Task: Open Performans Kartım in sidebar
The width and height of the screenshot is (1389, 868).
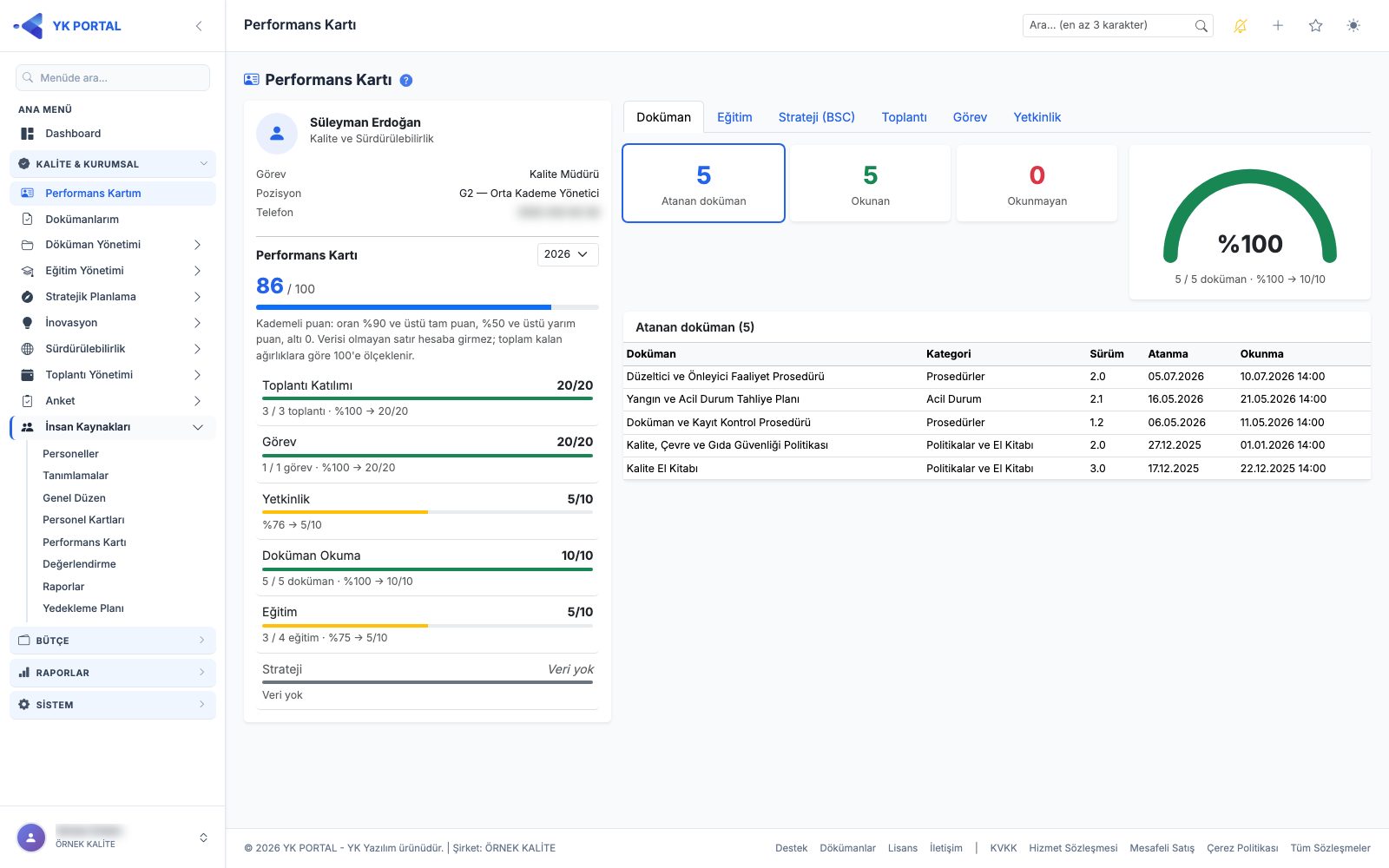Action: coord(113,194)
